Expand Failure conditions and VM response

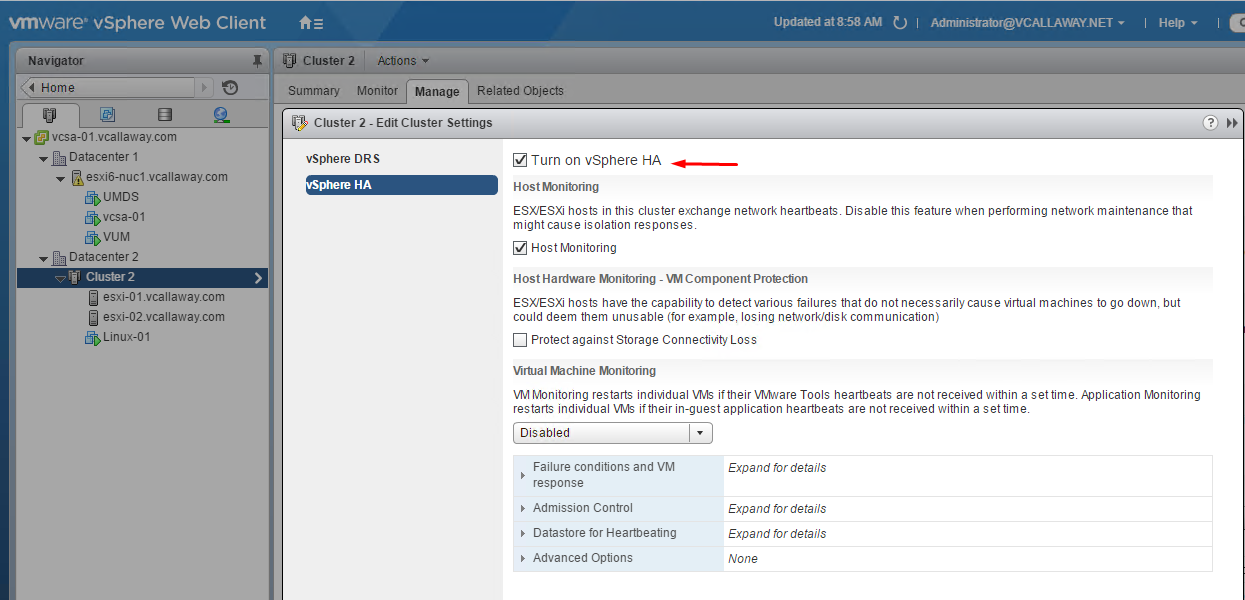click(x=523, y=475)
